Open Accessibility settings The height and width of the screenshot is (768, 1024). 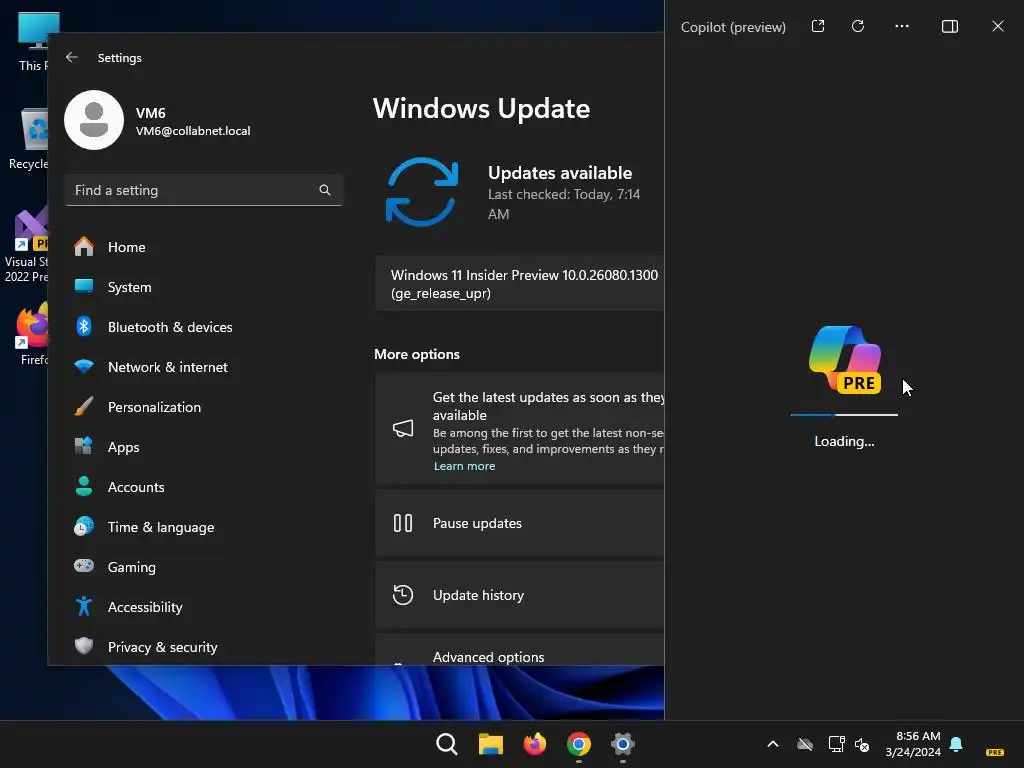point(204,607)
